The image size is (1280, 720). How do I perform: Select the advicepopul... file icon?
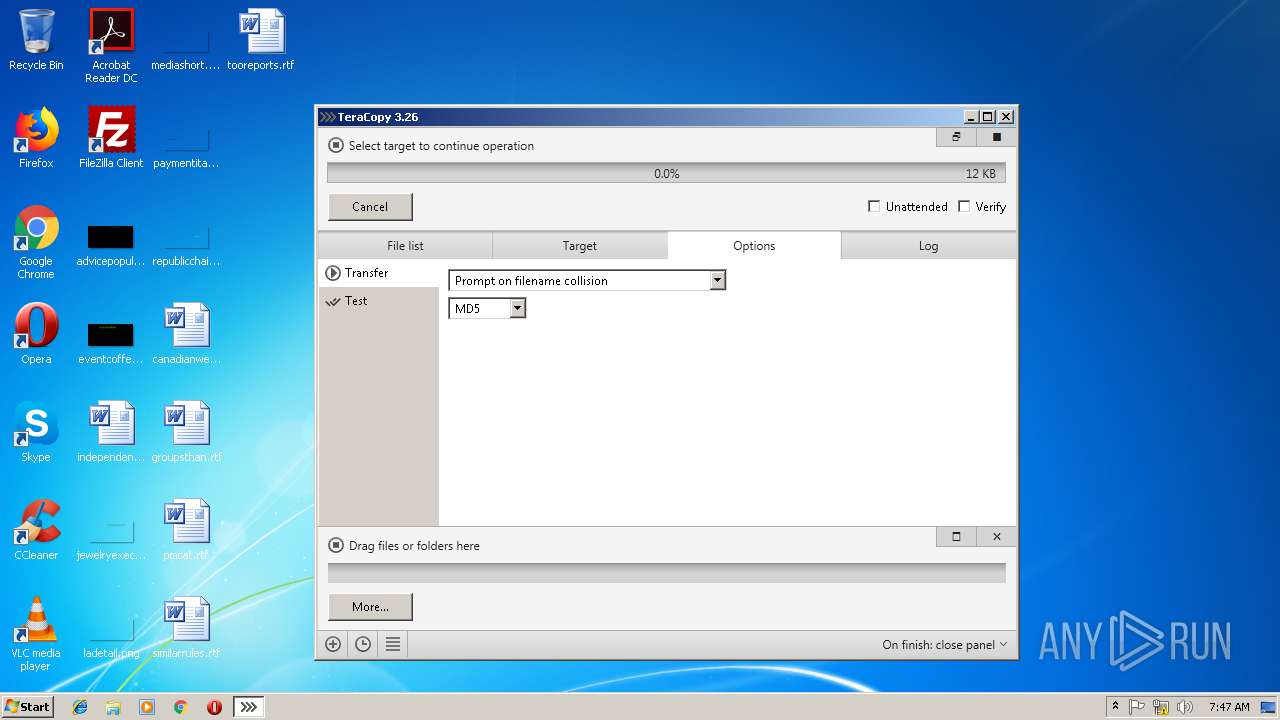[x=111, y=245]
